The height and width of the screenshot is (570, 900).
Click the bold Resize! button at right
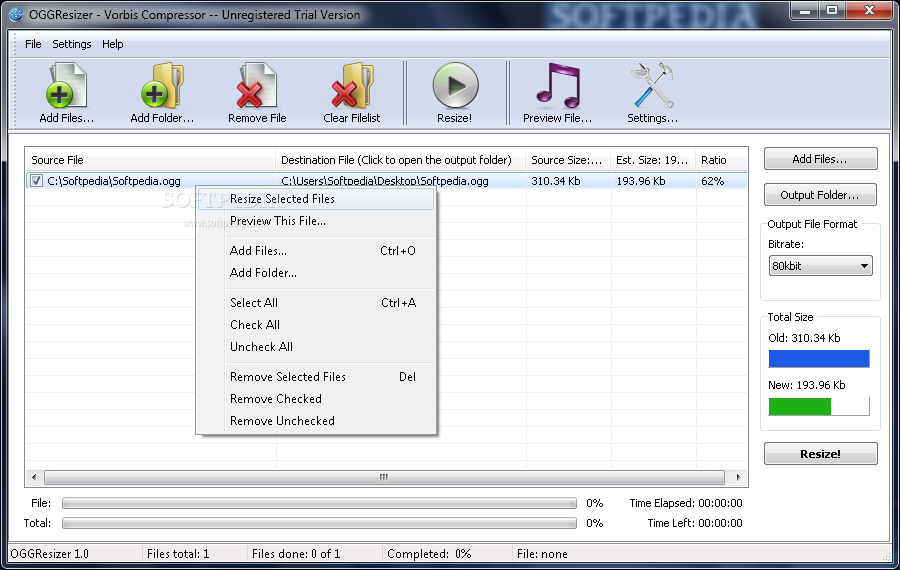820,454
